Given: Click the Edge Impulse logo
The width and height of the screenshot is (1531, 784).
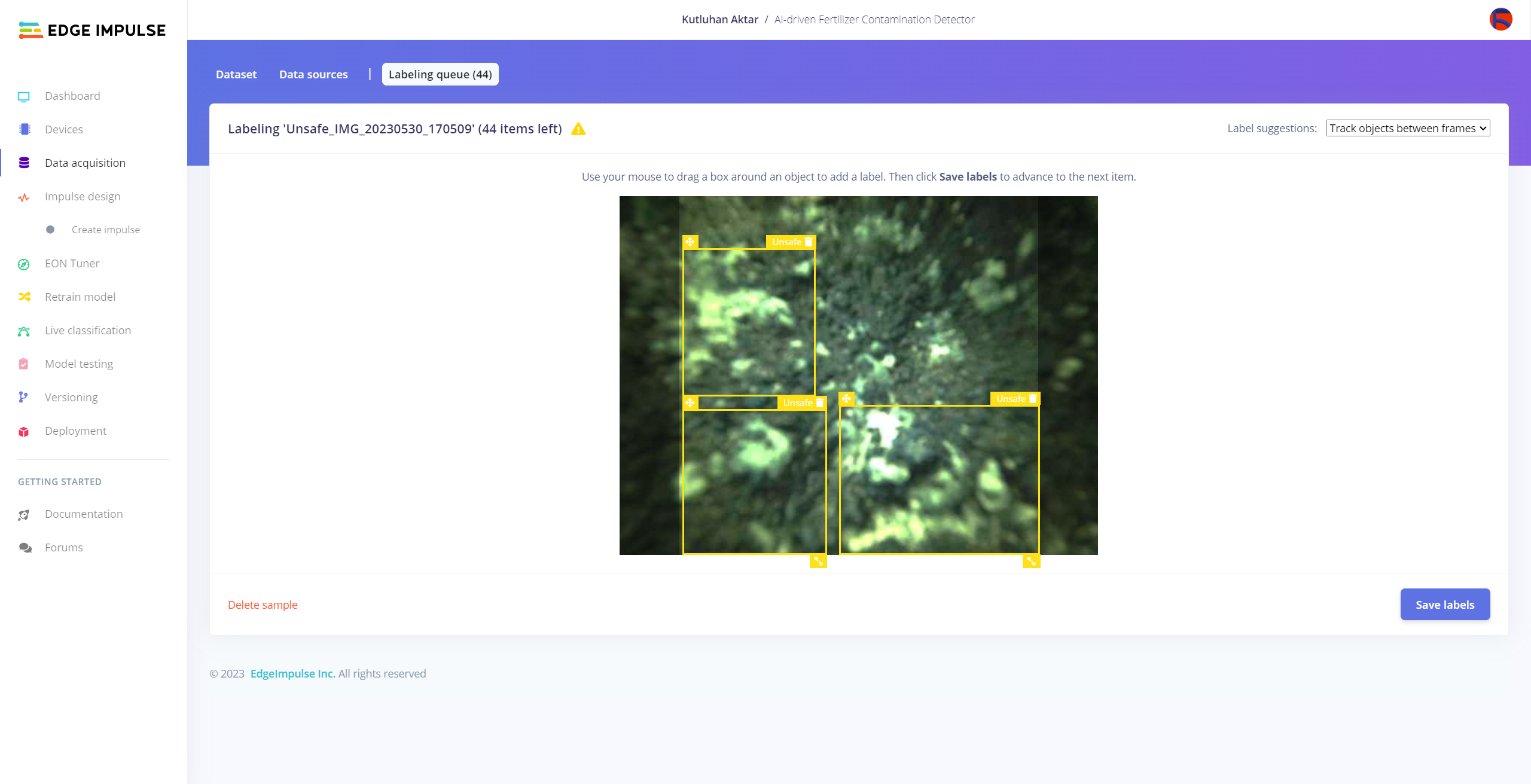Looking at the screenshot, I should point(92,30).
